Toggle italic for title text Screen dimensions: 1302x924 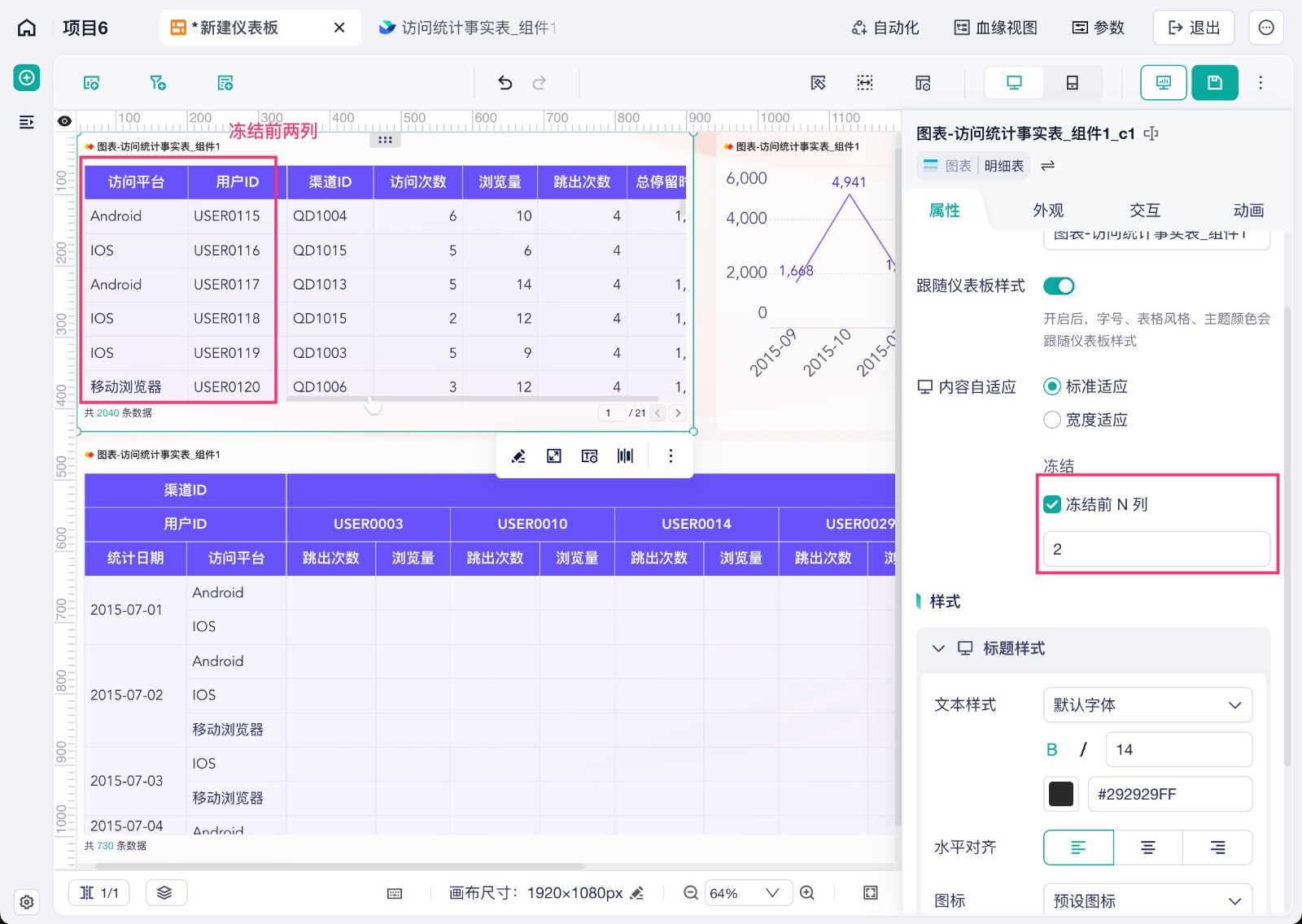click(x=1083, y=750)
